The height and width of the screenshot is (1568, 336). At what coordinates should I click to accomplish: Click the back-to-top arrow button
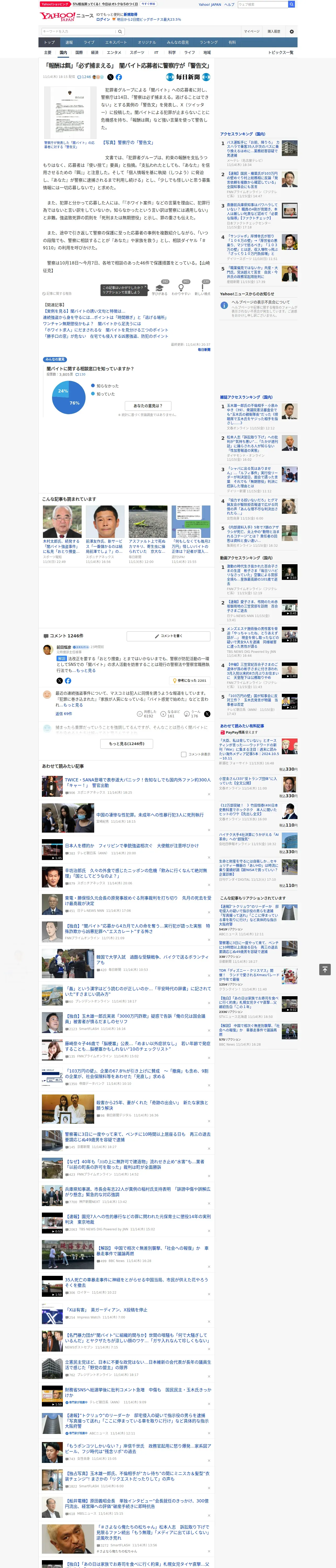click(x=325, y=969)
